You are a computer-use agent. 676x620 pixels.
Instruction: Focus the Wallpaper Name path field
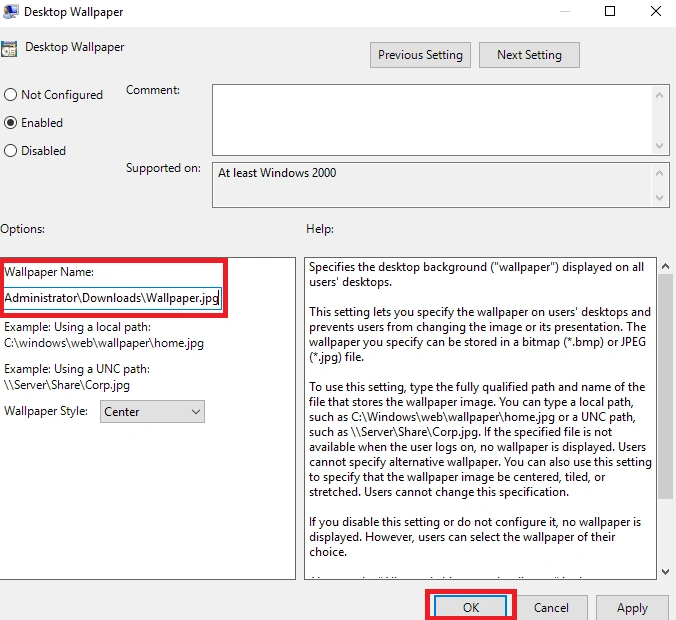[112, 298]
